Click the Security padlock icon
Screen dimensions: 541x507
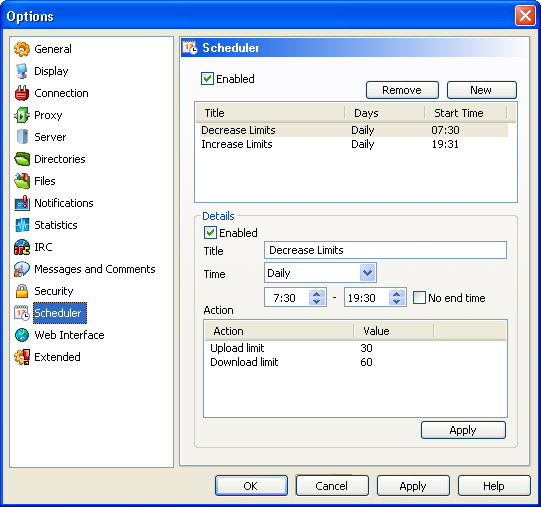click(x=22, y=291)
